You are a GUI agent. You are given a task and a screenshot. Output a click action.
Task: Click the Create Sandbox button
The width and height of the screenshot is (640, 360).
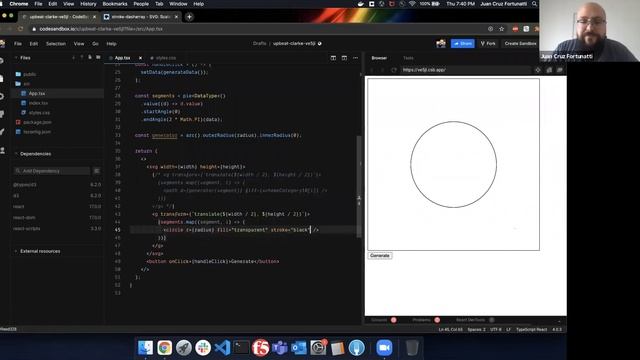tap(520, 43)
